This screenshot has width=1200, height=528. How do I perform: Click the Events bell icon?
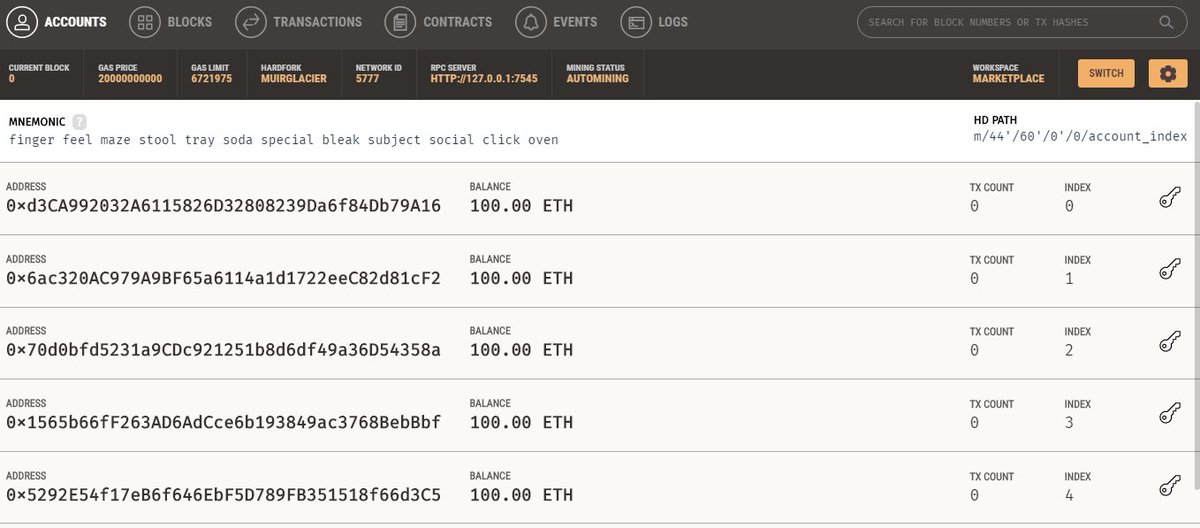click(531, 21)
